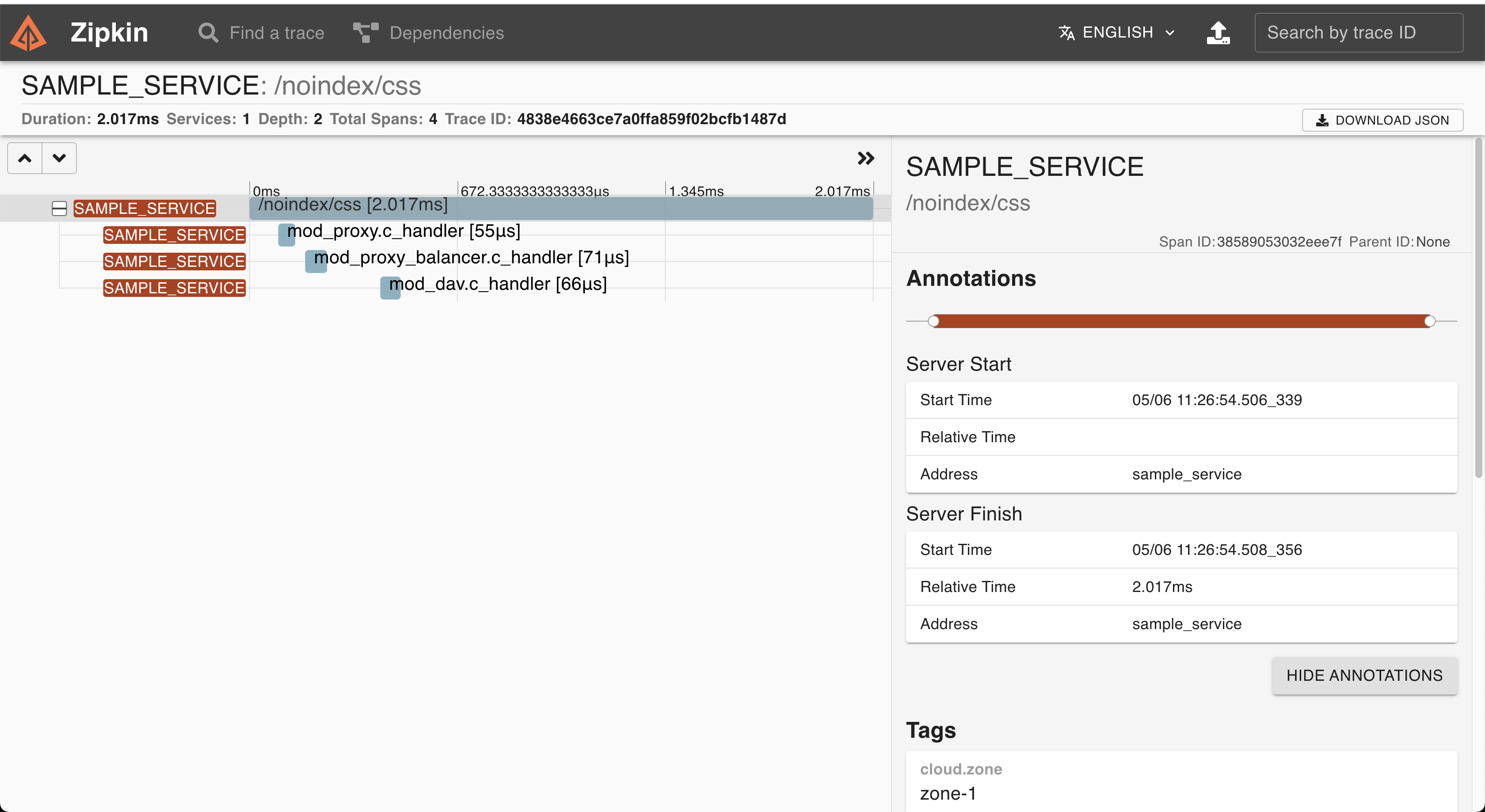Open the ENGLISH language dropdown
The height and width of the screenshot is (812, 1485).
pyautogui.click(x=1118, y=32)
